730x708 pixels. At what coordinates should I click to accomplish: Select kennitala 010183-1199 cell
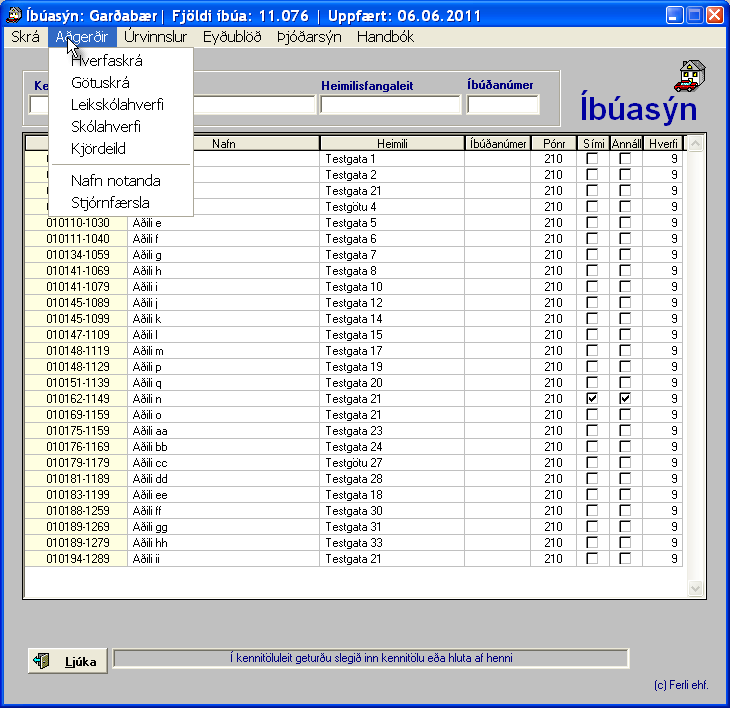(x=76, y=494)
